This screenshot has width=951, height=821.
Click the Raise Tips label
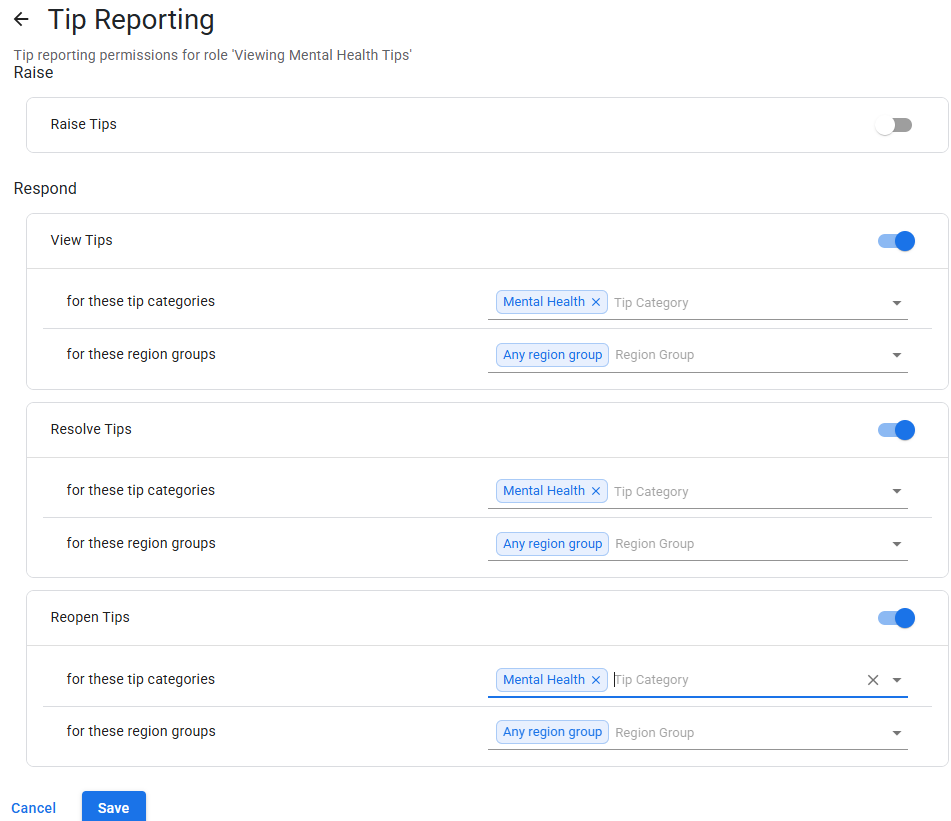[x=84, y=124]
